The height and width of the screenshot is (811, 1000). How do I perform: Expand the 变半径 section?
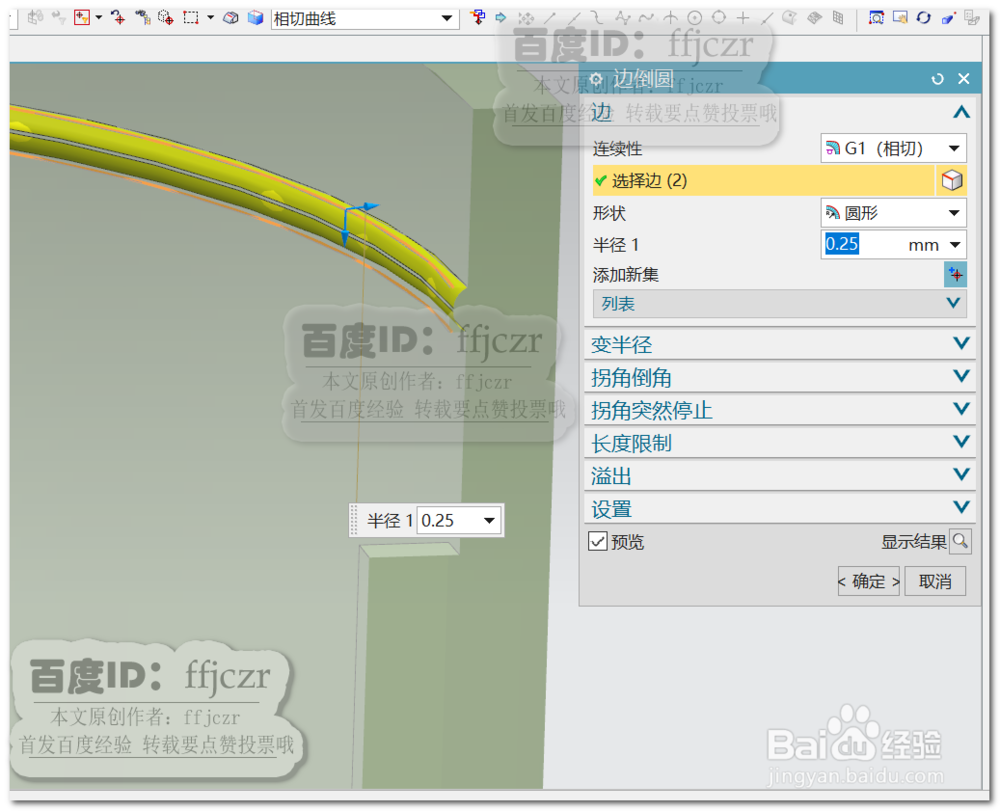(x=779, y=344)
